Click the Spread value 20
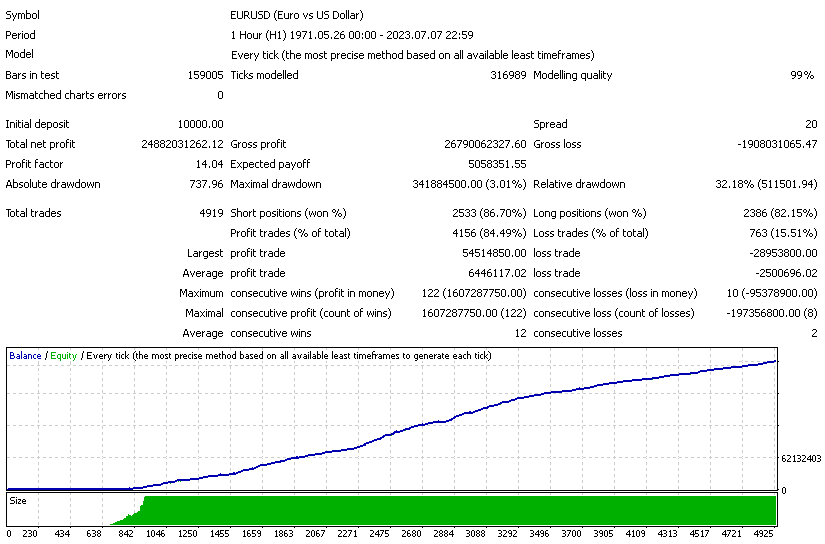Viewport: 825px width, 544px height. pyautogui.click(x=811, y=124)
